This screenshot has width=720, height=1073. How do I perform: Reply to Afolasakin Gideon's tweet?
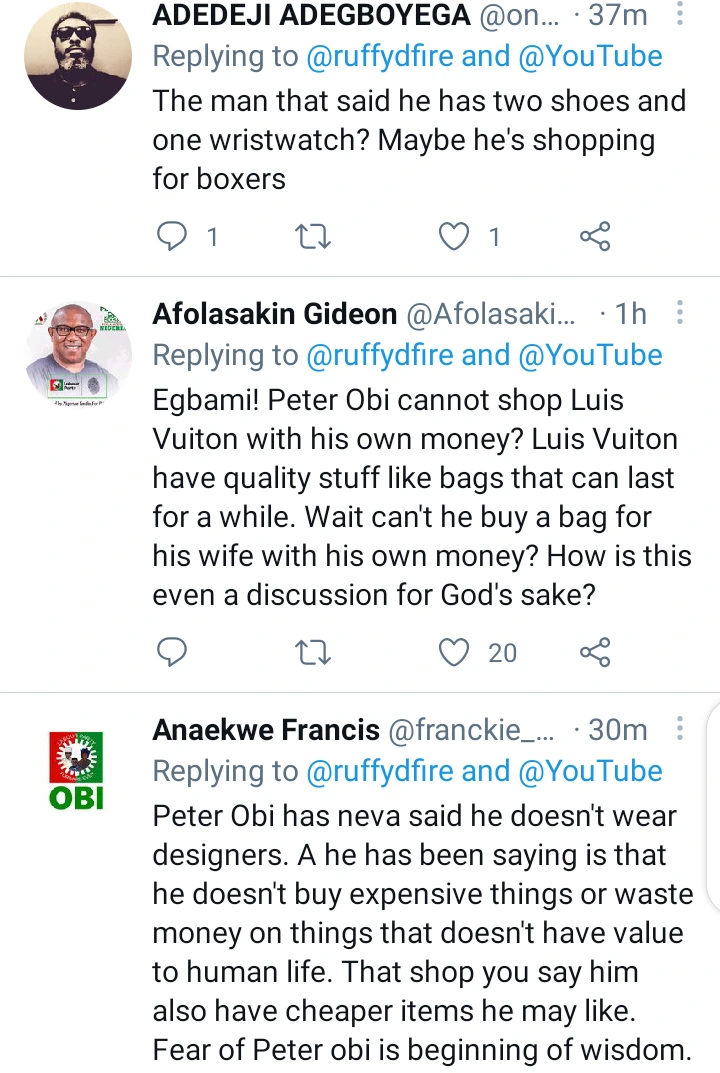[x=173, y=653]
